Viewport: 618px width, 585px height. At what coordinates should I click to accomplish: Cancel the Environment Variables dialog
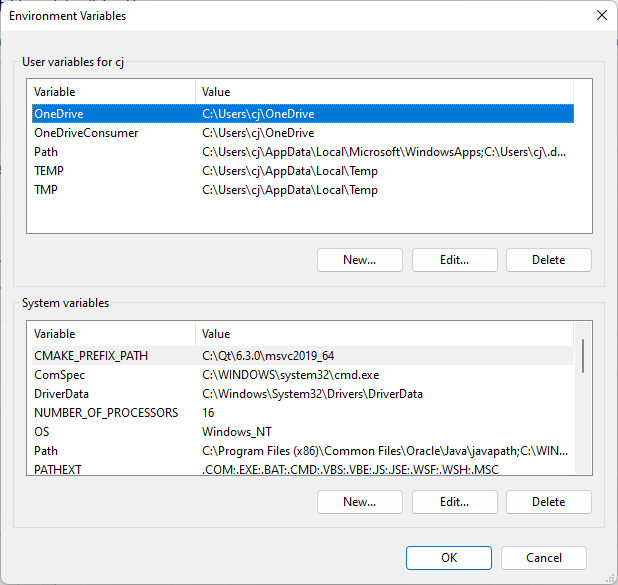coord(544,558)
